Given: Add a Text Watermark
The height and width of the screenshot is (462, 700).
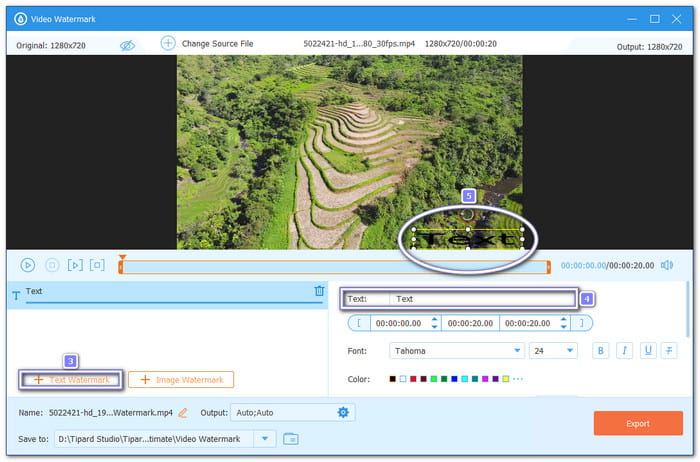Looking at the screenshot, I should (x=71, y=380).
